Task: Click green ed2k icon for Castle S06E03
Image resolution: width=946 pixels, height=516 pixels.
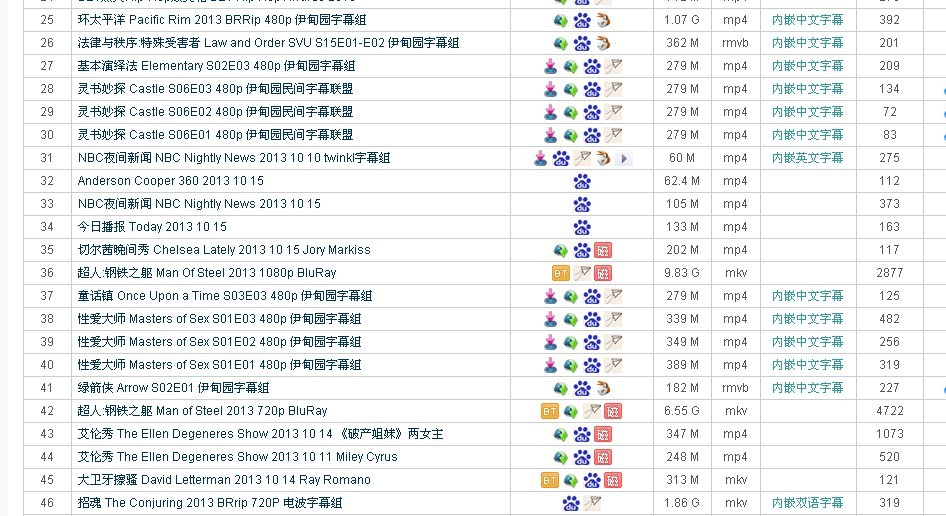Action: 571,89
